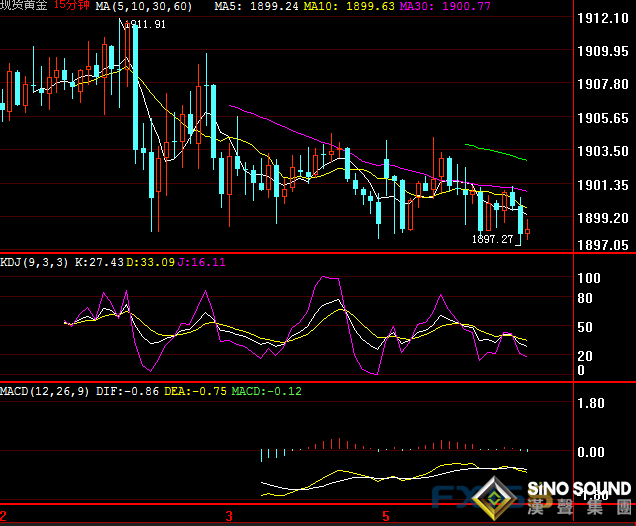The image size is (636, 526).
Task: Click the 1897.27 low price marker
Action: click(492, 240)
